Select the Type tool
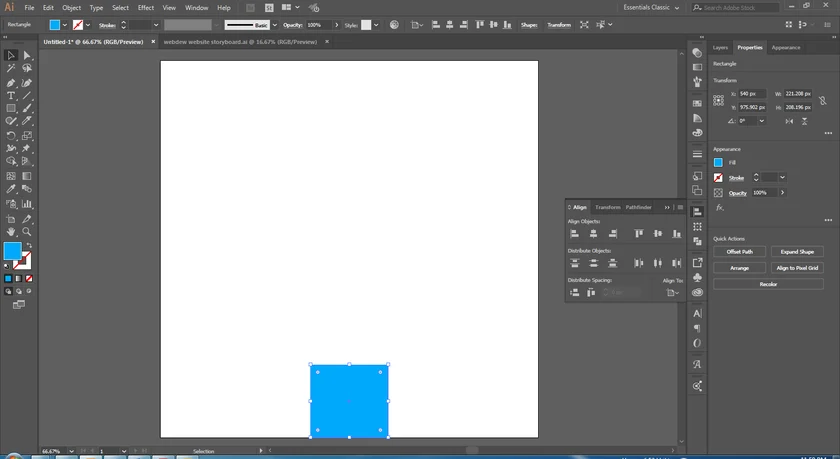This screenshot has height=459, width=840. pos(11,96)
